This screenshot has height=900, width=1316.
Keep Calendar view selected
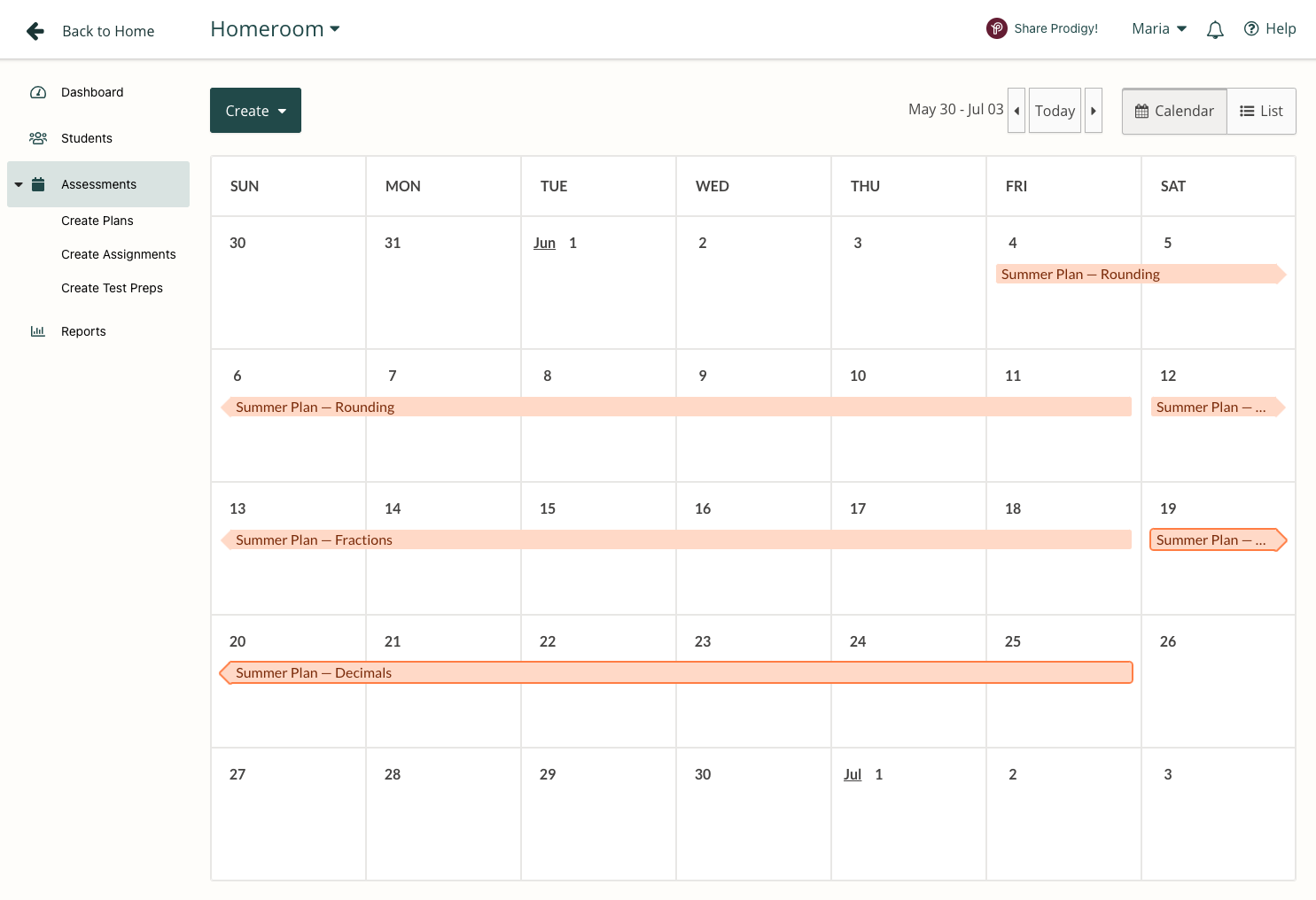1173,111
